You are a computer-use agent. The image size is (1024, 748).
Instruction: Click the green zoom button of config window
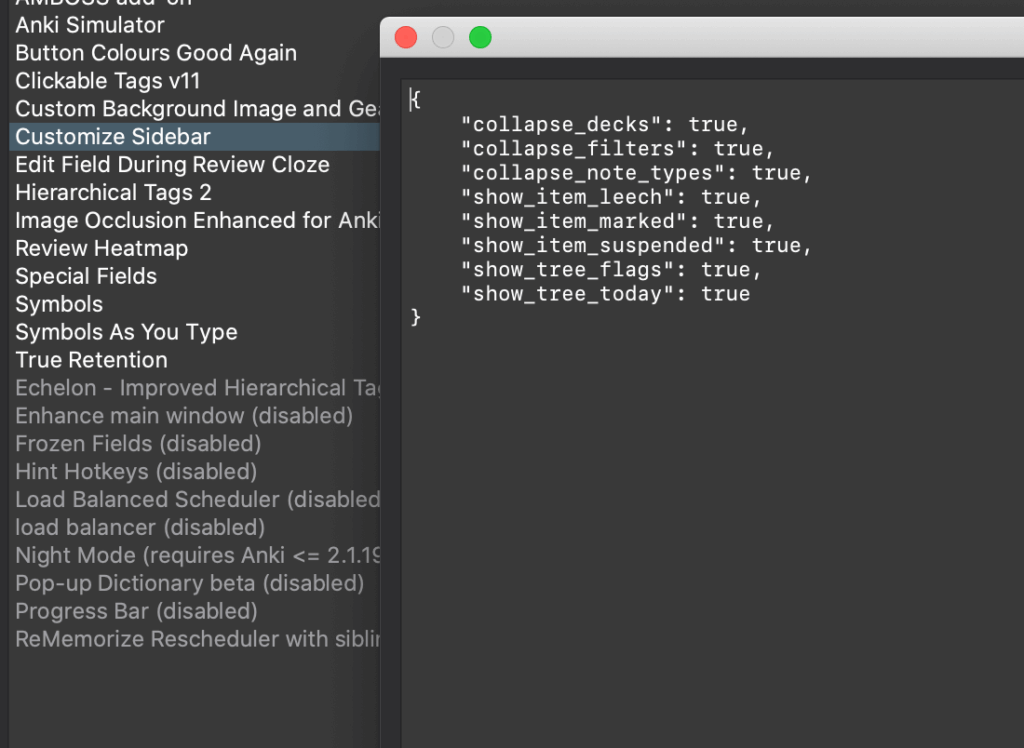coord(480,37)
